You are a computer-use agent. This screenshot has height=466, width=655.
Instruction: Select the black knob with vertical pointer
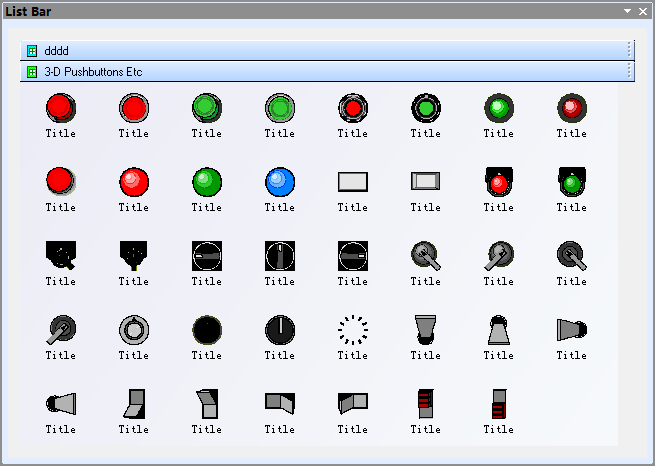tap(280, 330)
